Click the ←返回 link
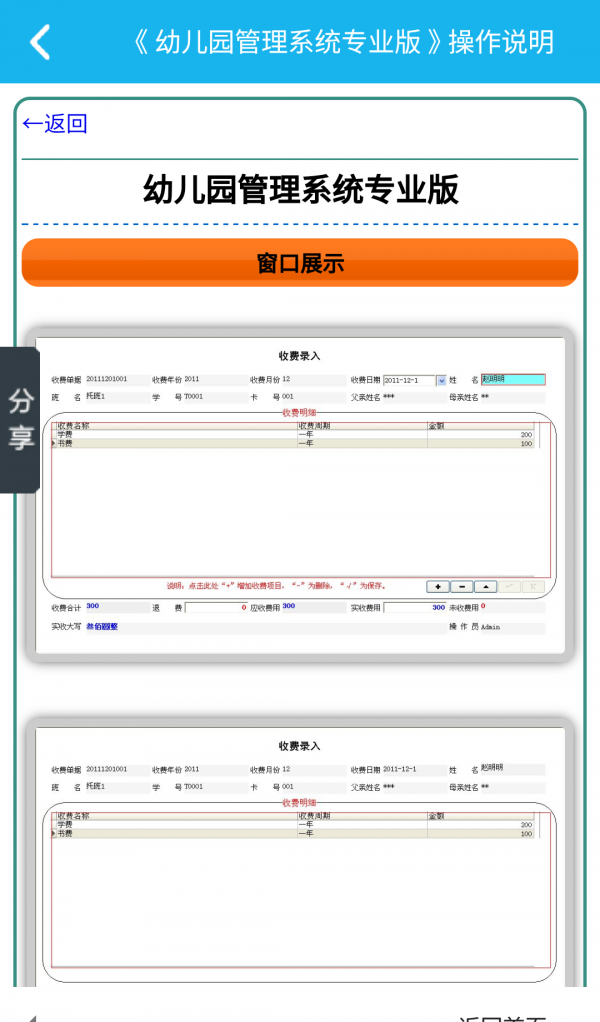This screenshot has height=1022, width=600. click(55, 123)
